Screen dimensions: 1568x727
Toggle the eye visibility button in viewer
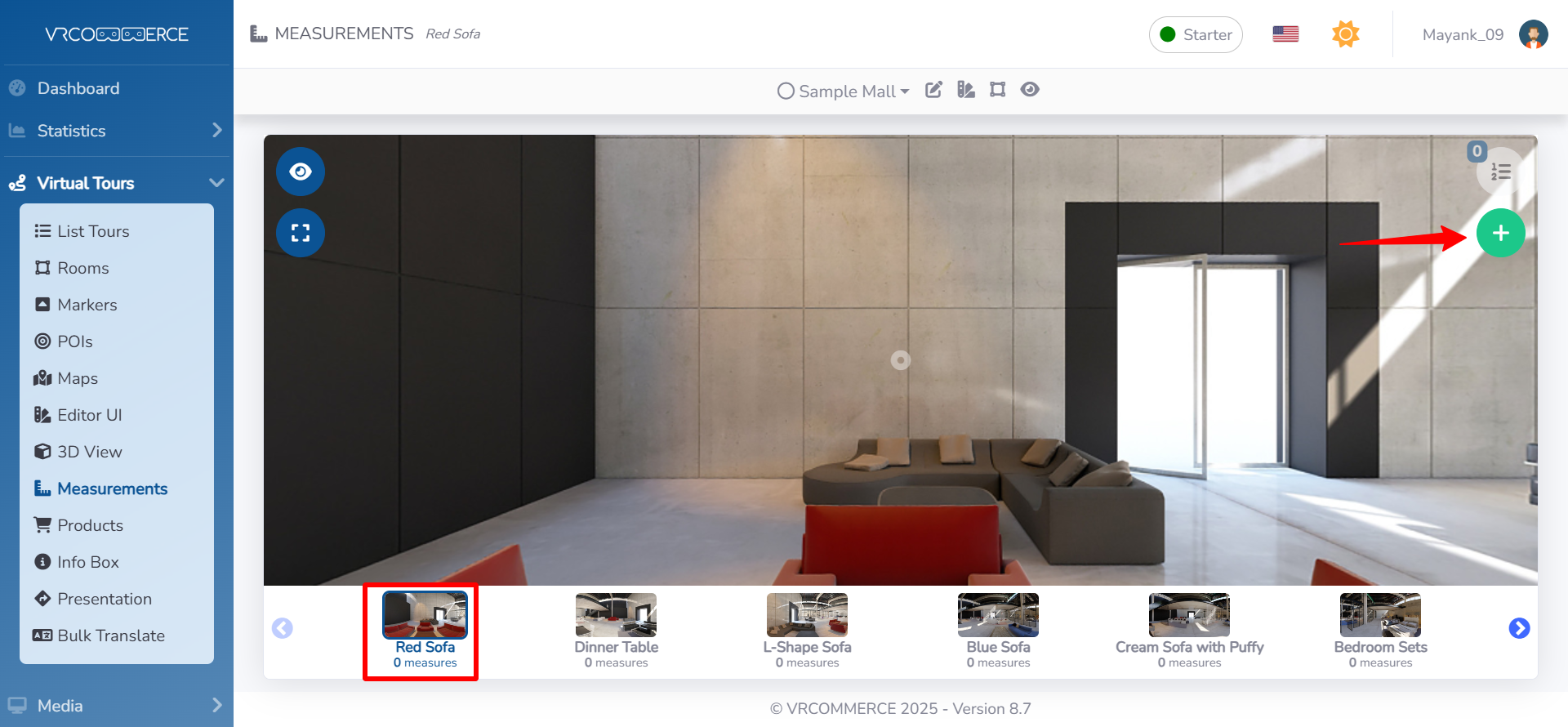(x=301, y=172)
